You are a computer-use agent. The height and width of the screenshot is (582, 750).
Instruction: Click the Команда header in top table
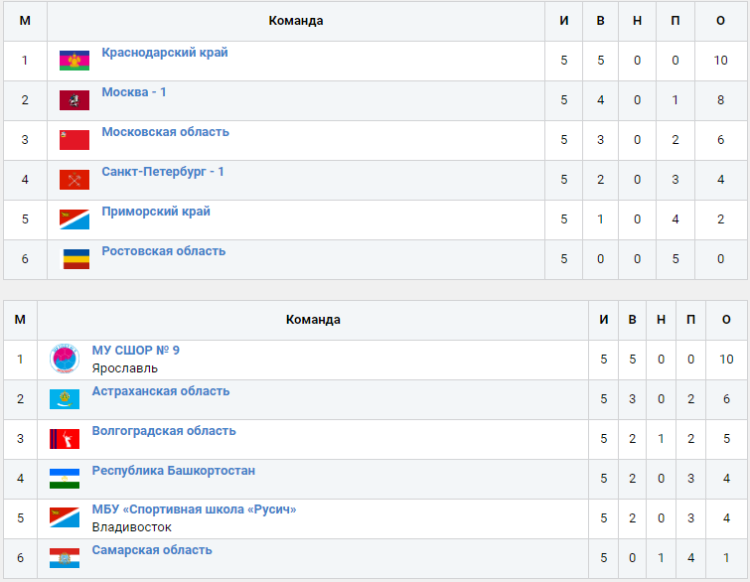(296, 21)
